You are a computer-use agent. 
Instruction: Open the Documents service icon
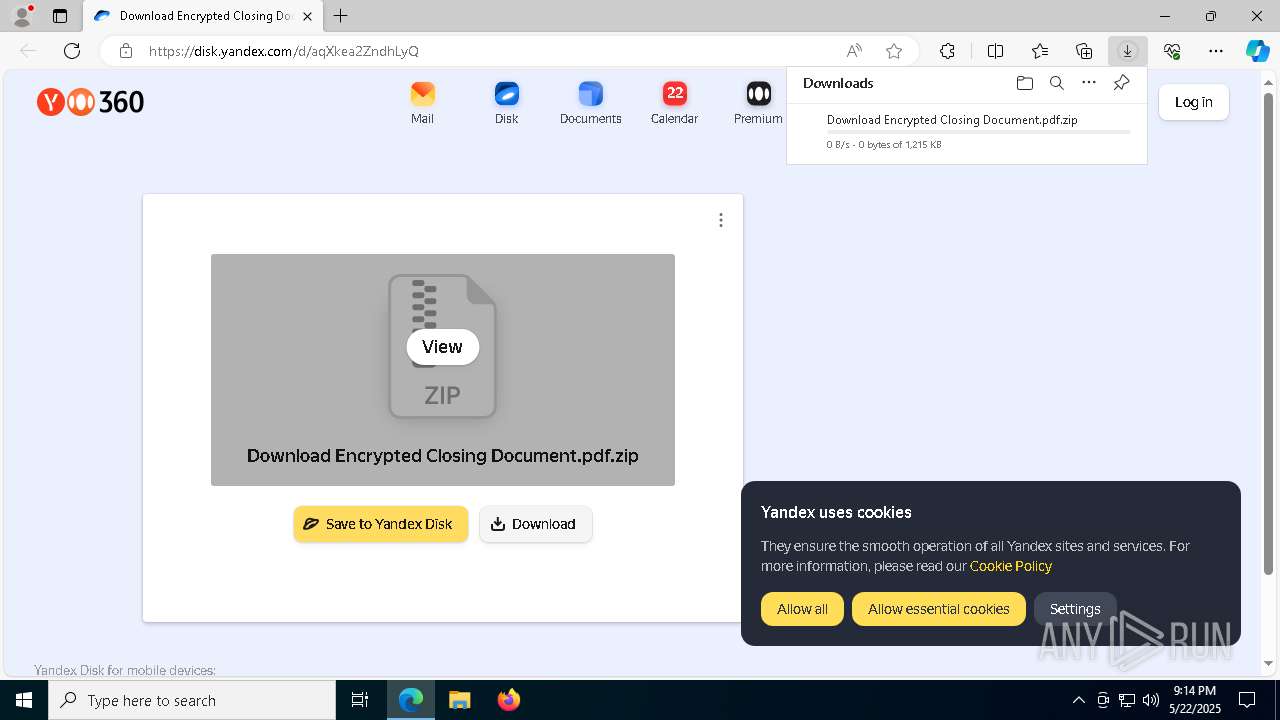pos(590,103)
